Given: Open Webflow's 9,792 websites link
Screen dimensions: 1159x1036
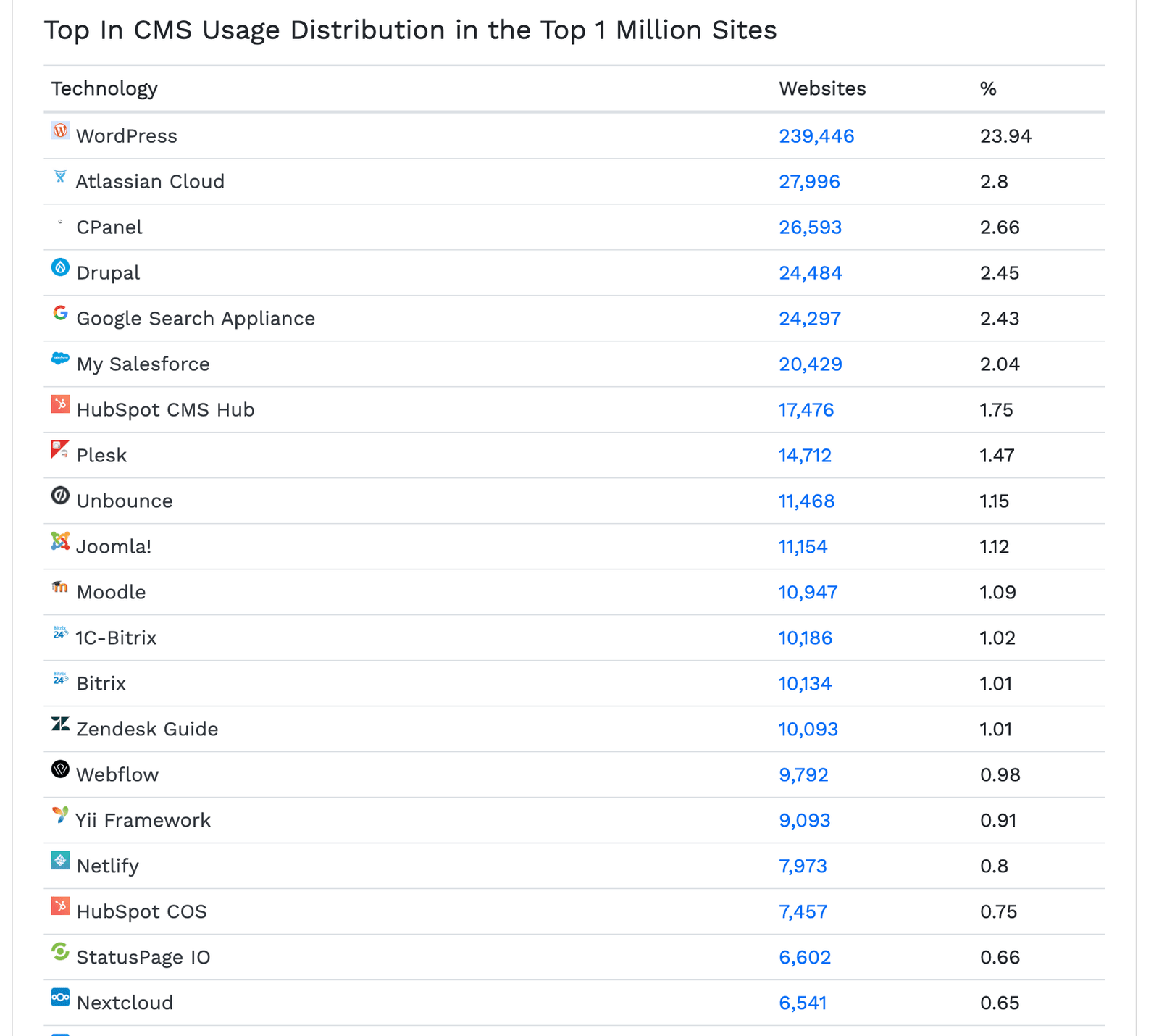Looking at the screenshot, I should pyautogui.click(x=803, y=775).
